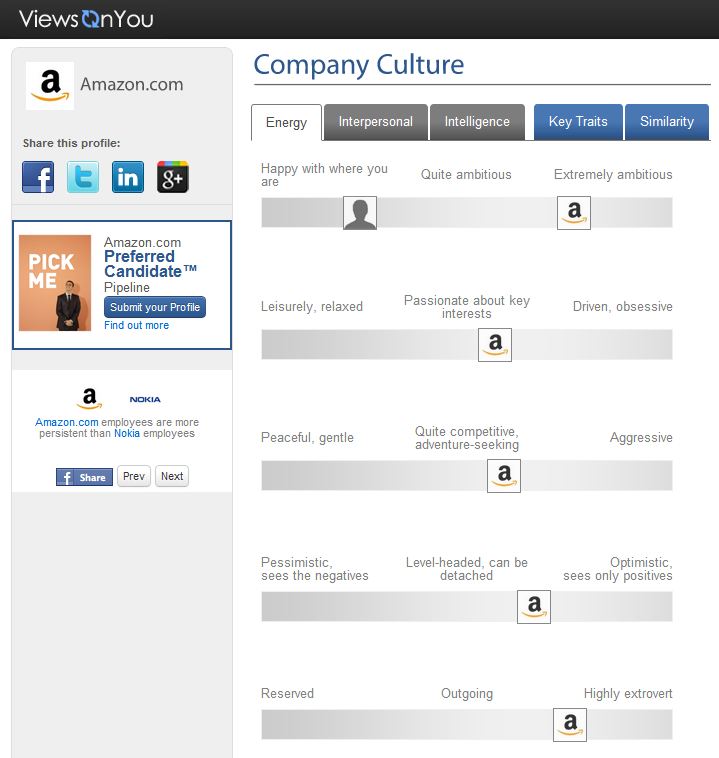719x758 pixels.
Task: Share profile on Google Plus
Action: 173,177
